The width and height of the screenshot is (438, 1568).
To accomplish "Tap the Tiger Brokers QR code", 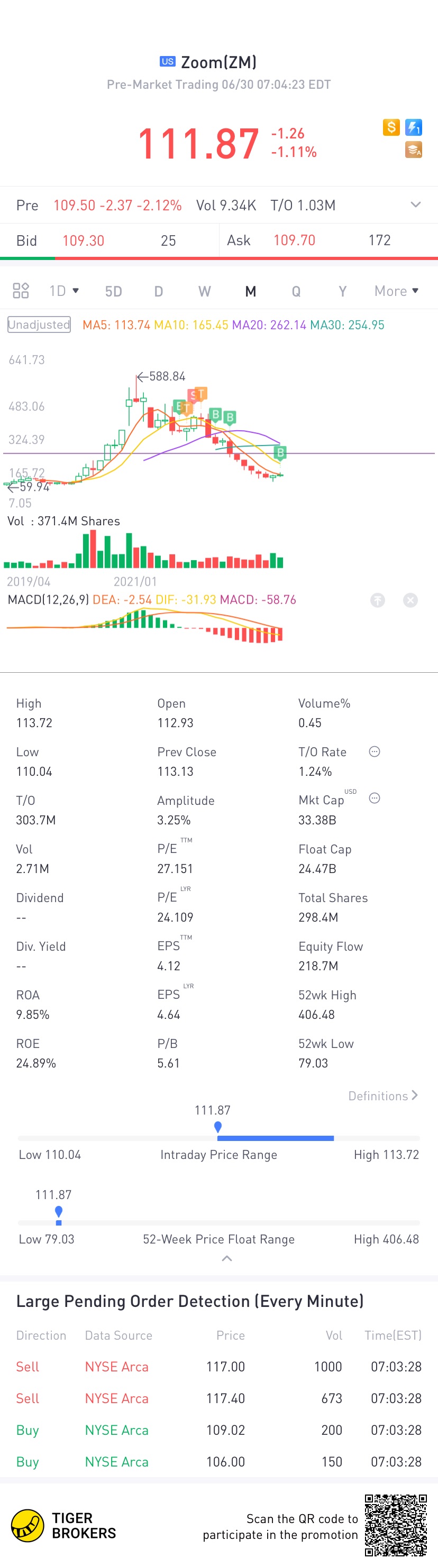I will pos(395,1525).
